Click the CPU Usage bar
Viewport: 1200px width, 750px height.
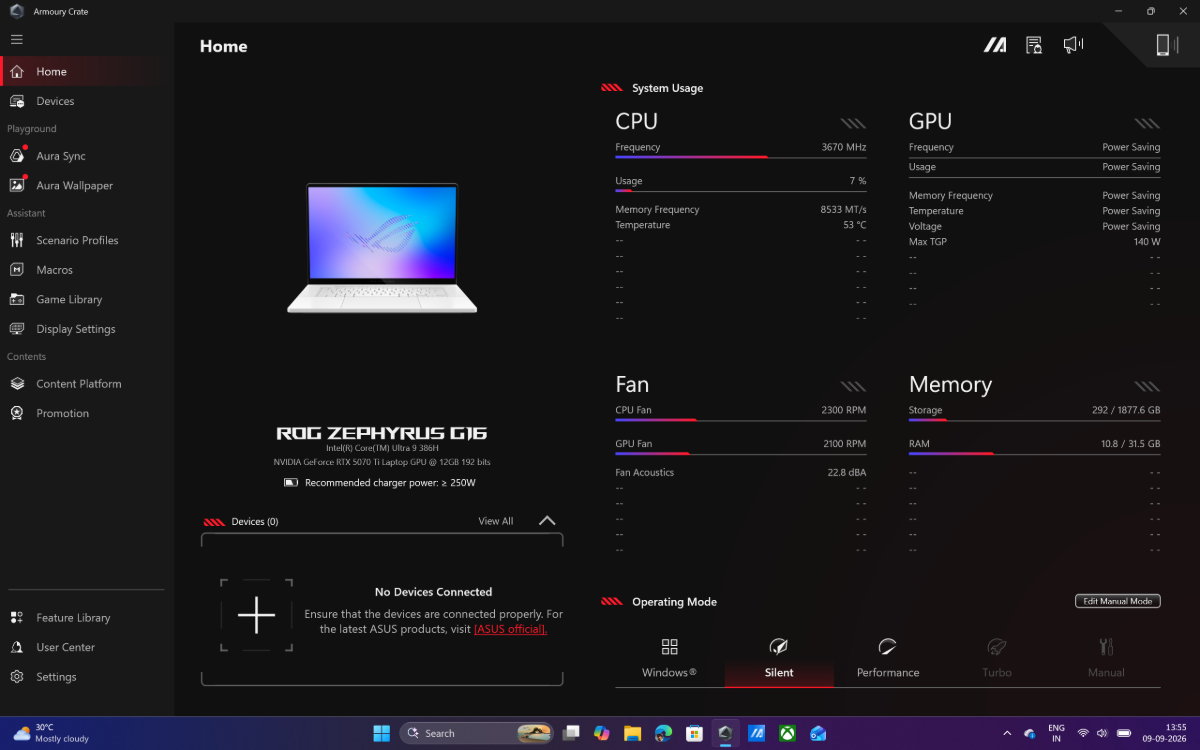(x=741, y=191)
